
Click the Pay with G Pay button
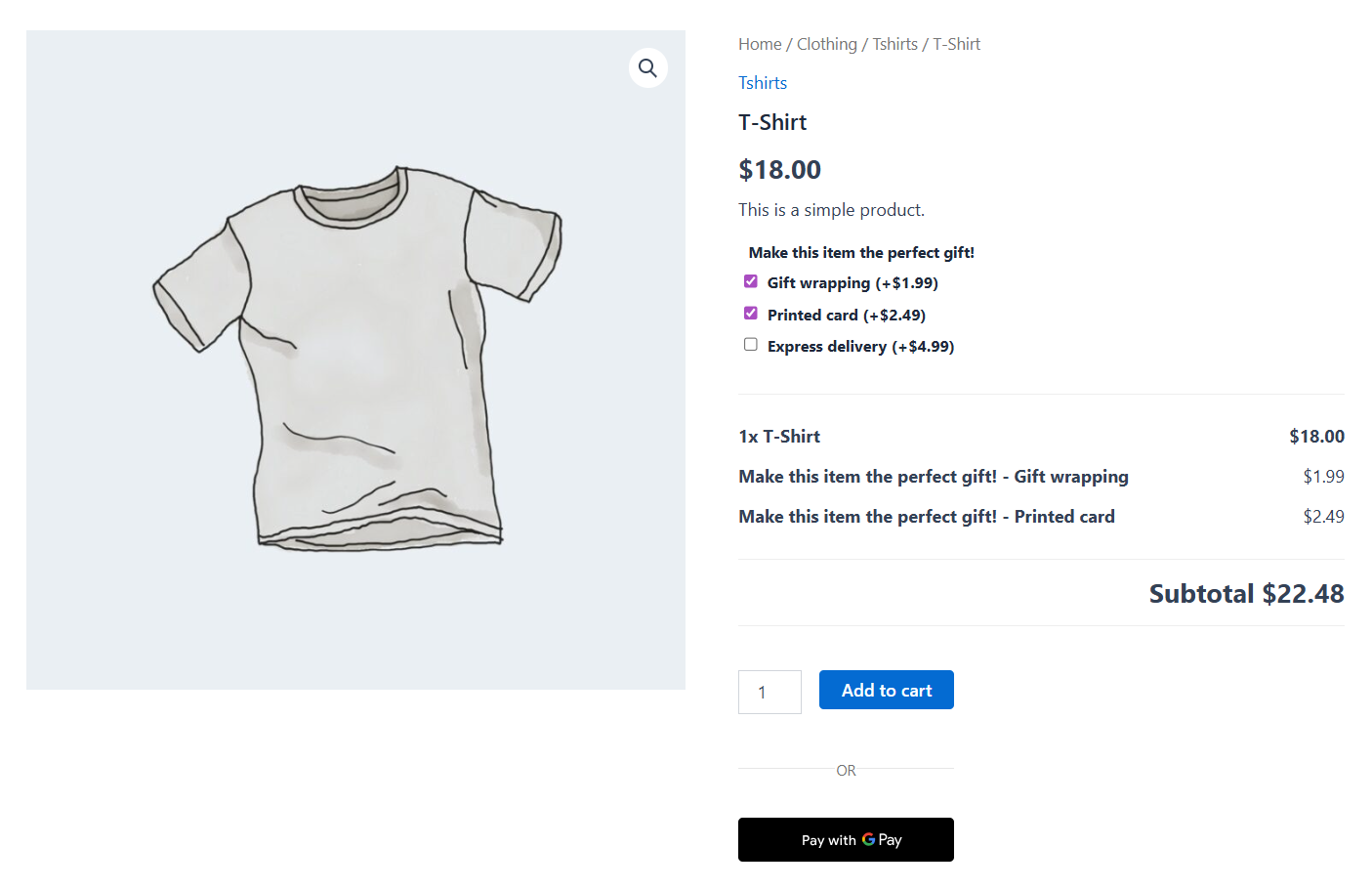846,839
